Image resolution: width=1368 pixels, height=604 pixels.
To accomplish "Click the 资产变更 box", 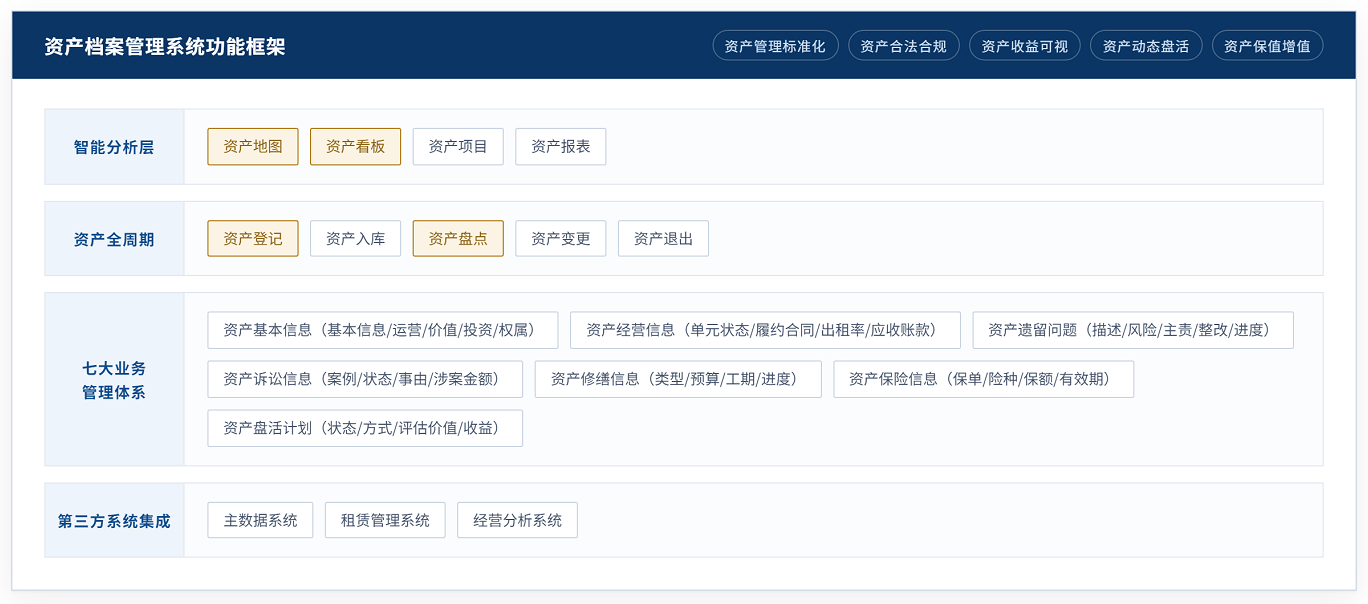I will [561, 239].
